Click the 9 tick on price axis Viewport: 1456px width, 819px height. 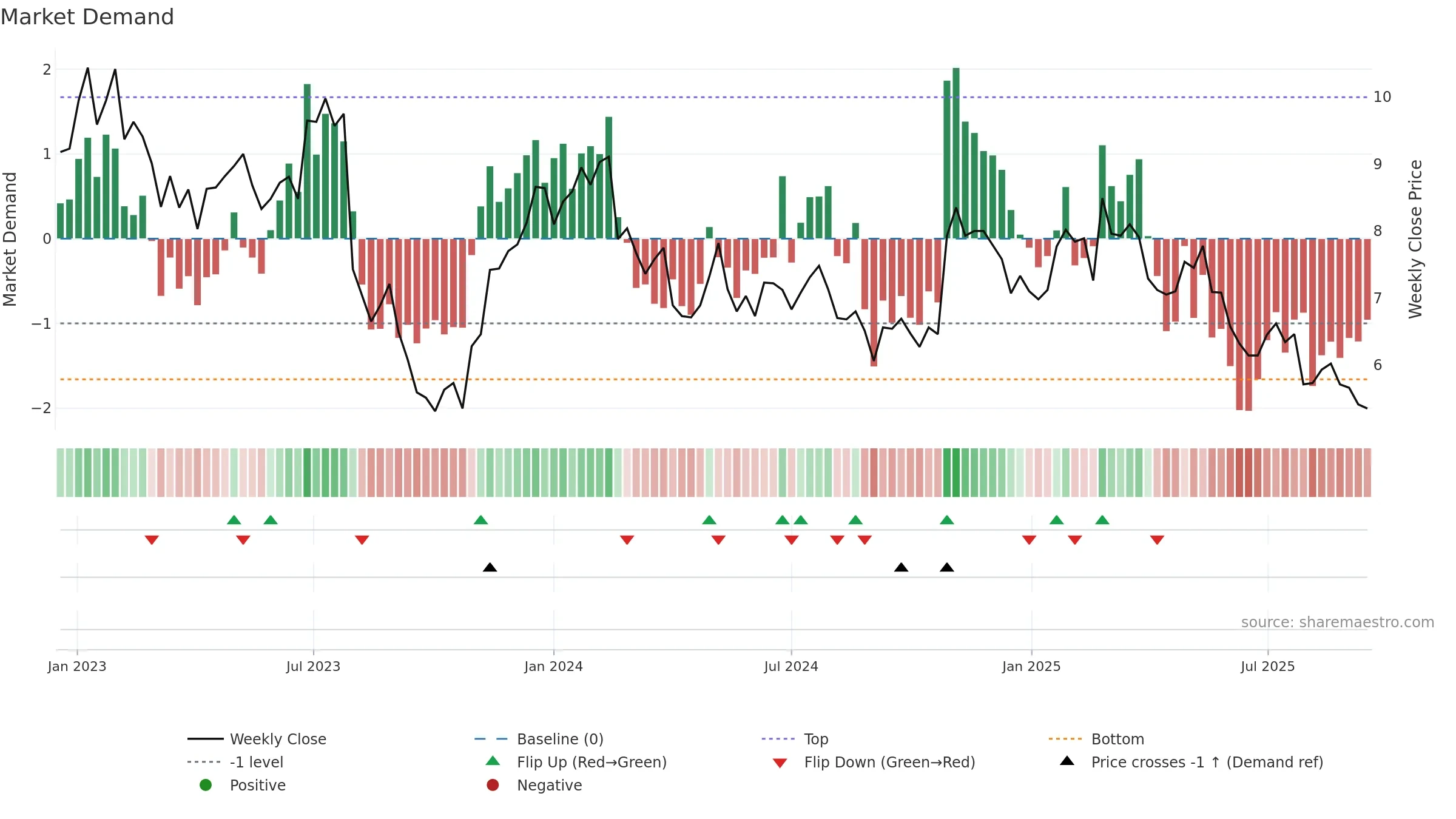[1378, 164]
